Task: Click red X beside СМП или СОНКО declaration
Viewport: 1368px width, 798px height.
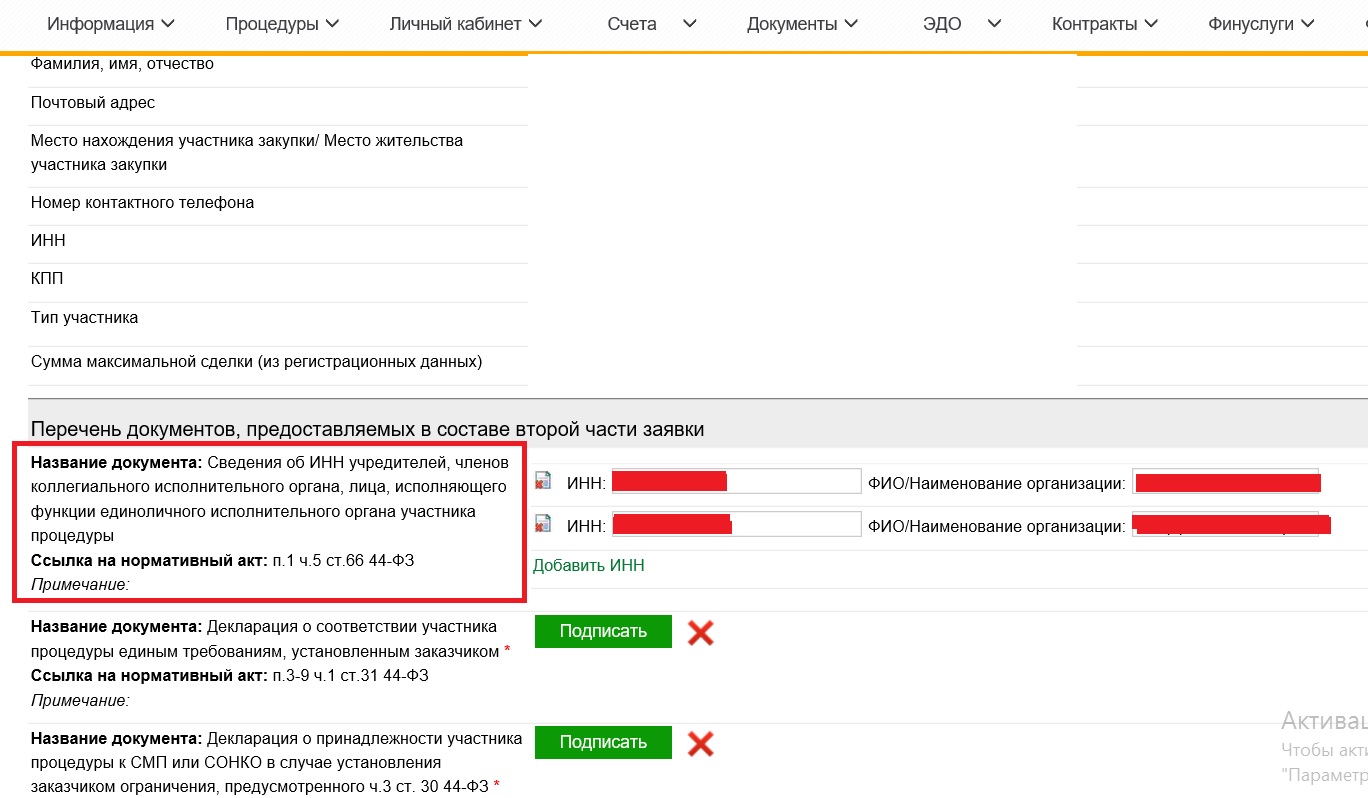Action: (x=700, y=744)
